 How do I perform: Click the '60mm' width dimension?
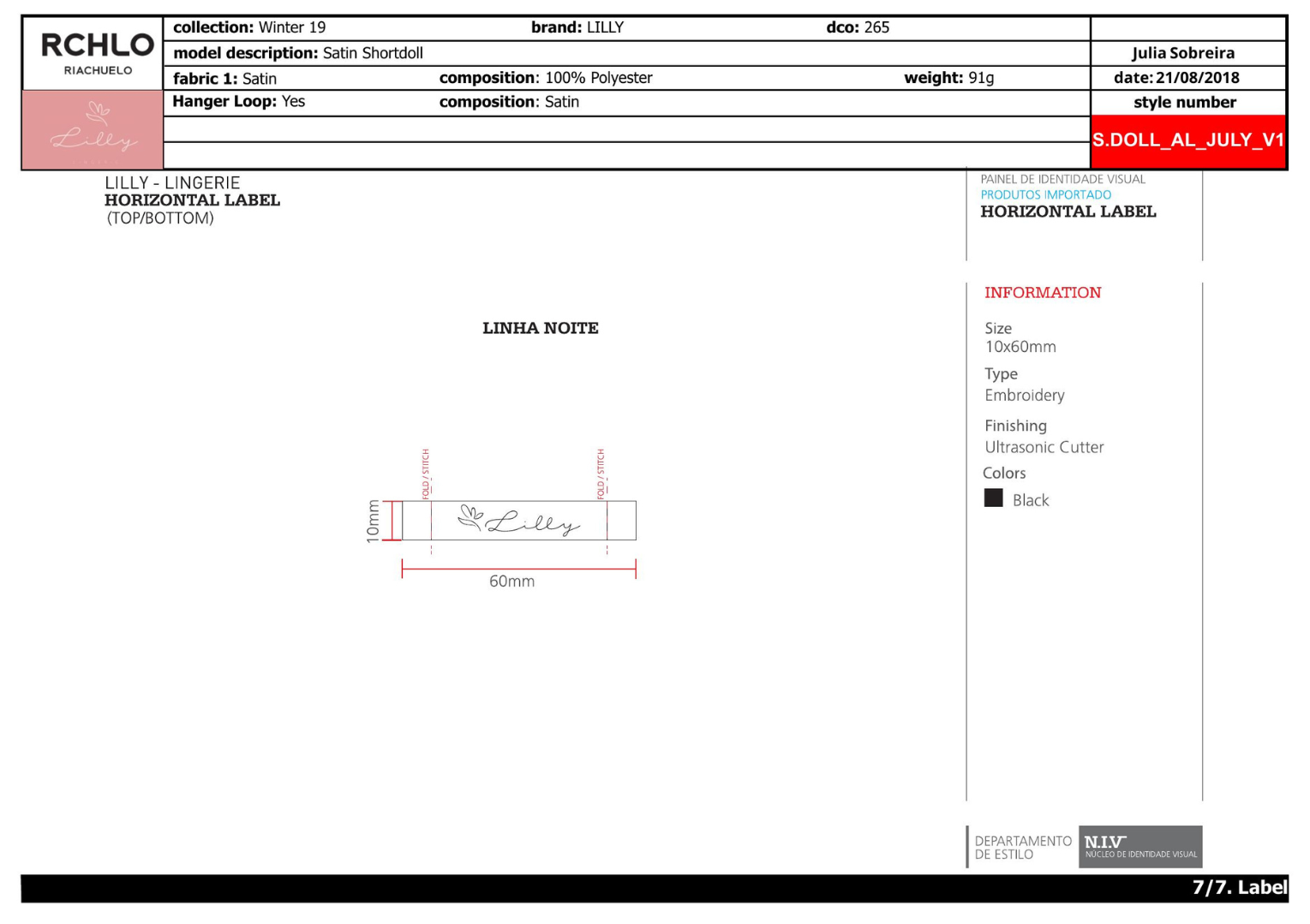(511, 581)
